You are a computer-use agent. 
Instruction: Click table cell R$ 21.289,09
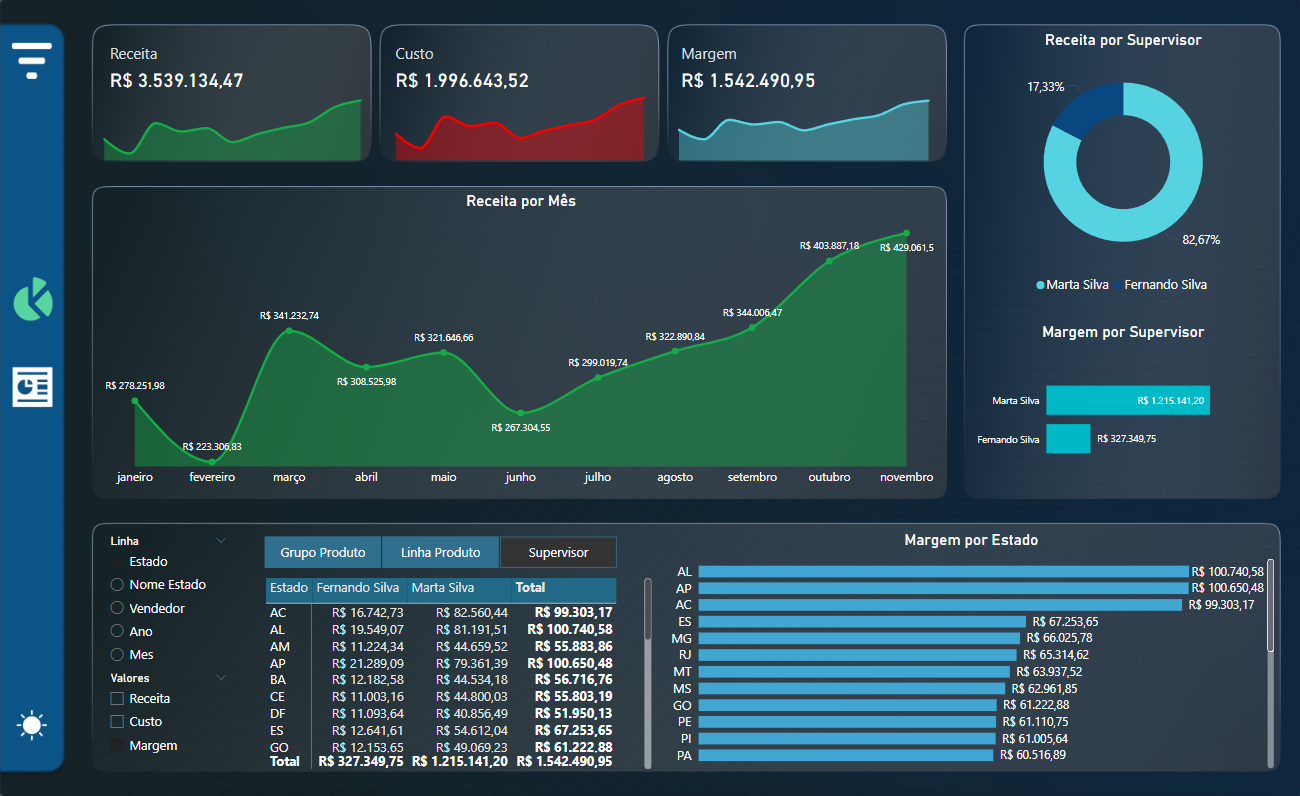click(367, 663)
